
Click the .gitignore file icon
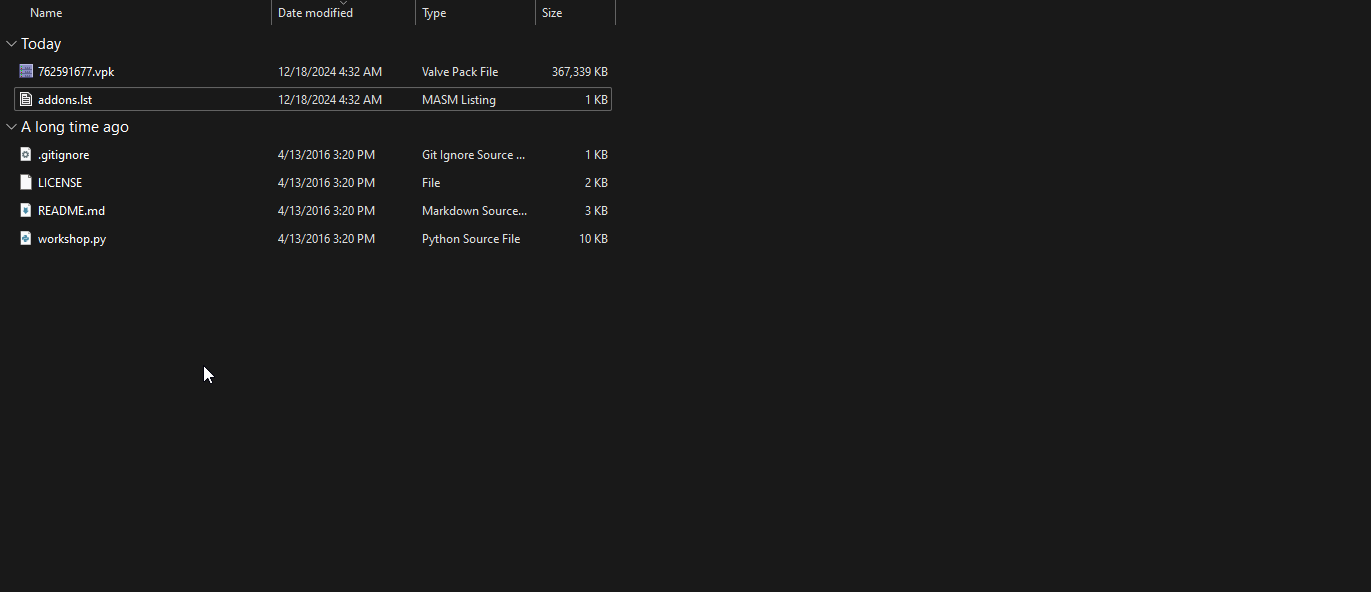pyautogui.click(x=26, y=154)
